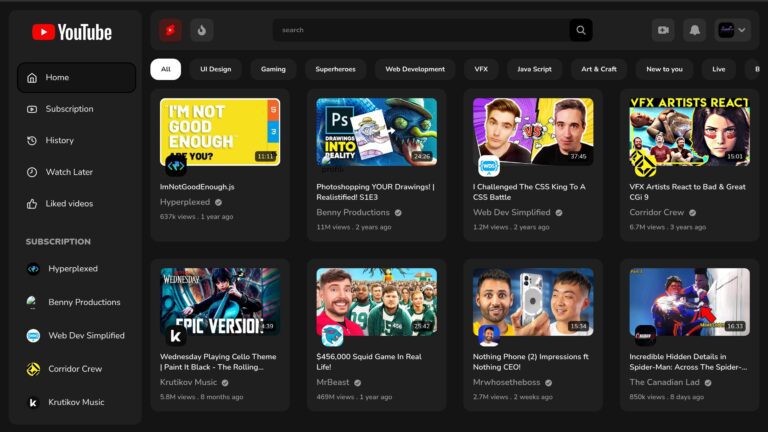Open I'm Not Good Enough video thumbnail
The width and height of the screenshot is (768, 432).
[220, 132]
